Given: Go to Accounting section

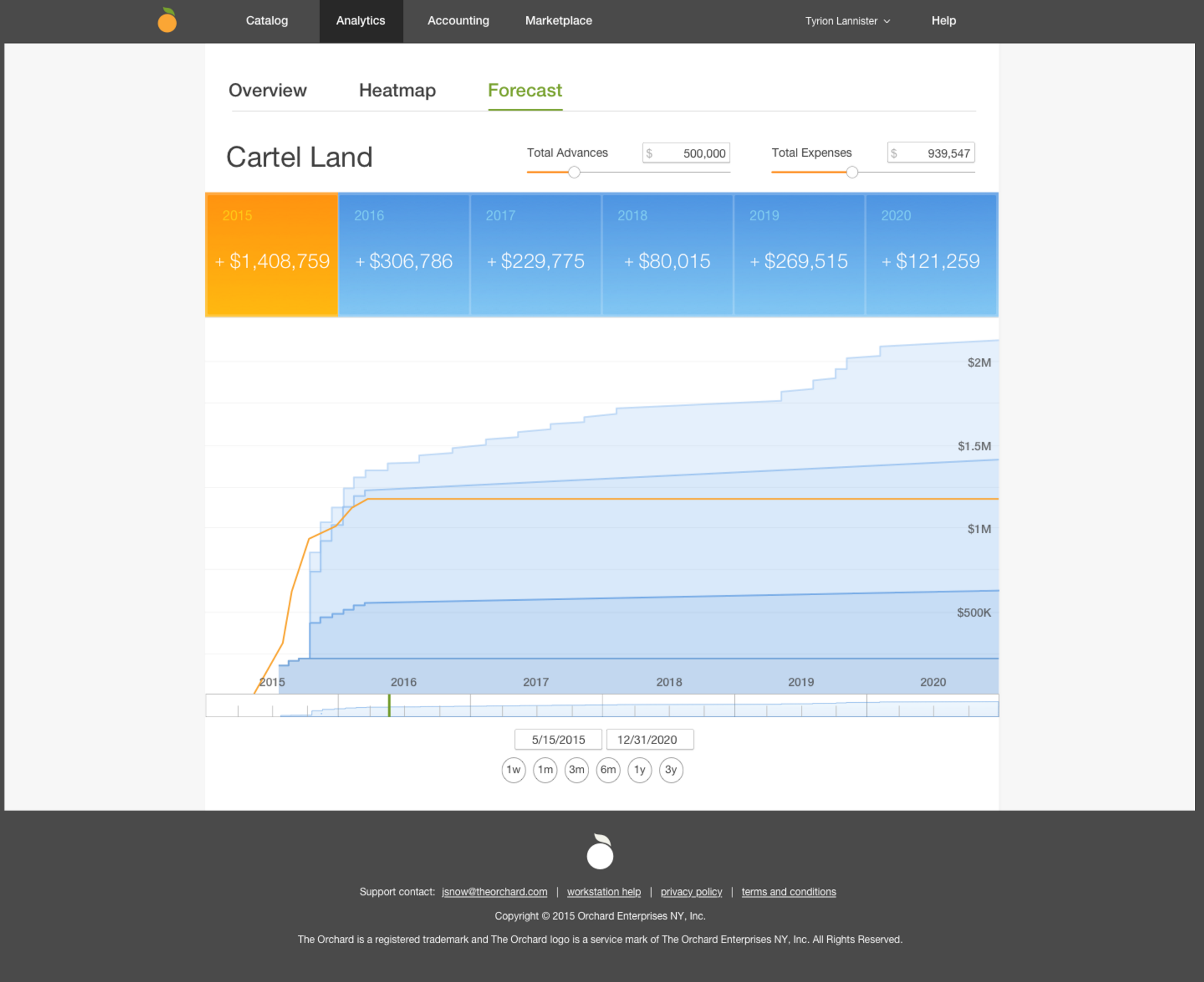Looking at the screenshot, I should pos(458,21).
